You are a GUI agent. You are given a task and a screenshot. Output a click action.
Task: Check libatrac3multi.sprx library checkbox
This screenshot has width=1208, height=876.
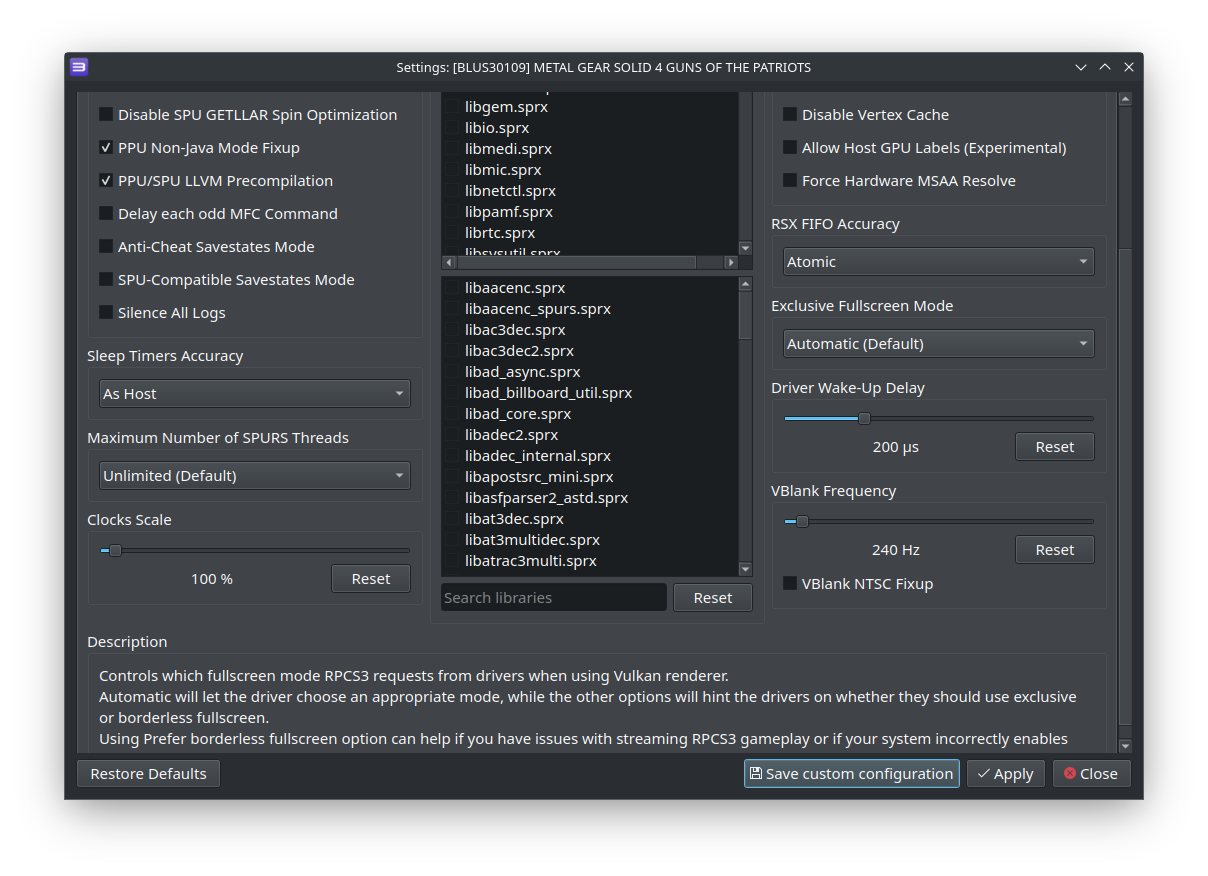click(453, 561)
